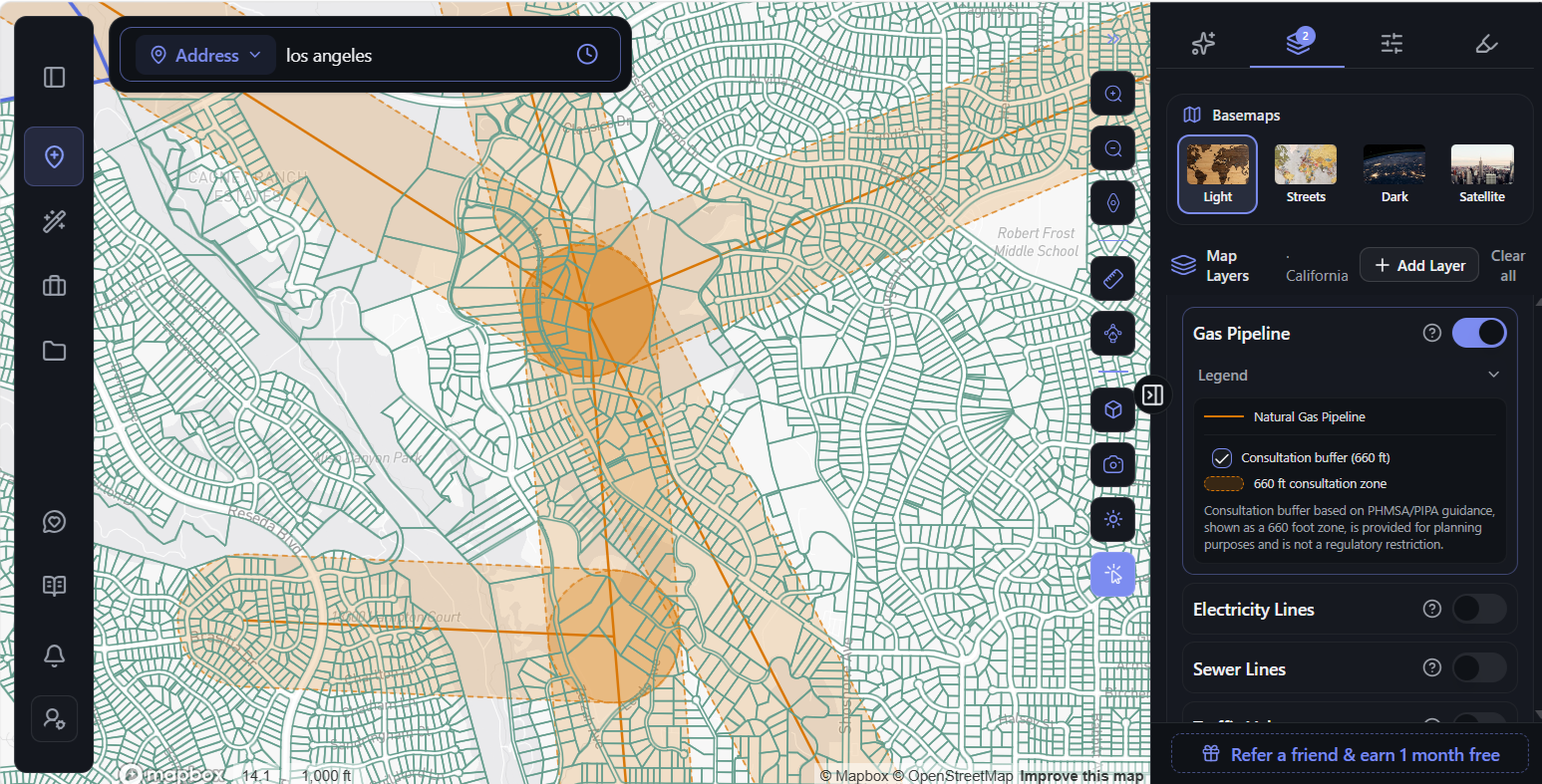Screen dimensions: 1542x784
Task: Open the folder section in sidebar
Action: [55, 351]
